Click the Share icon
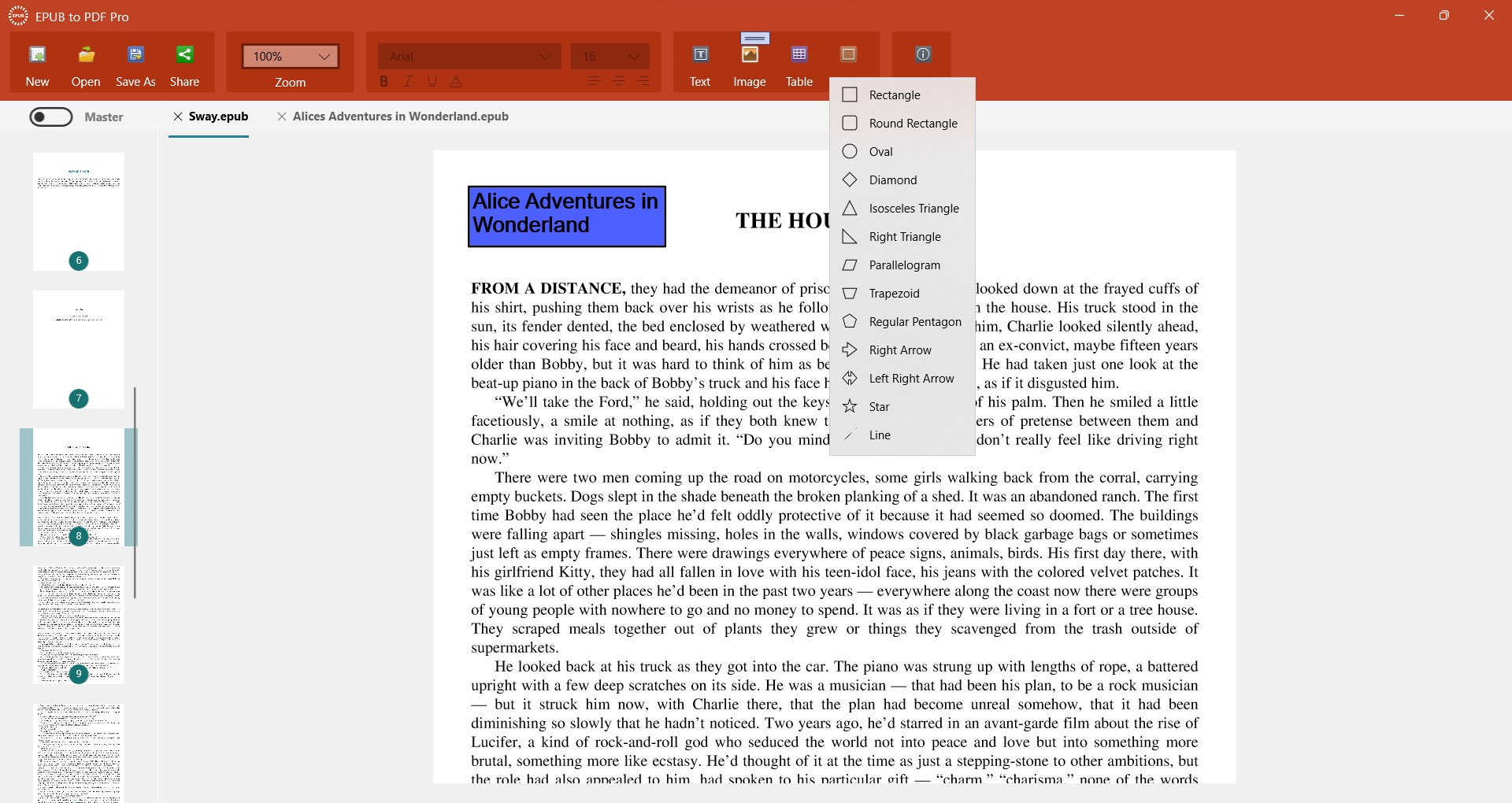 click(x=184, y=55)
